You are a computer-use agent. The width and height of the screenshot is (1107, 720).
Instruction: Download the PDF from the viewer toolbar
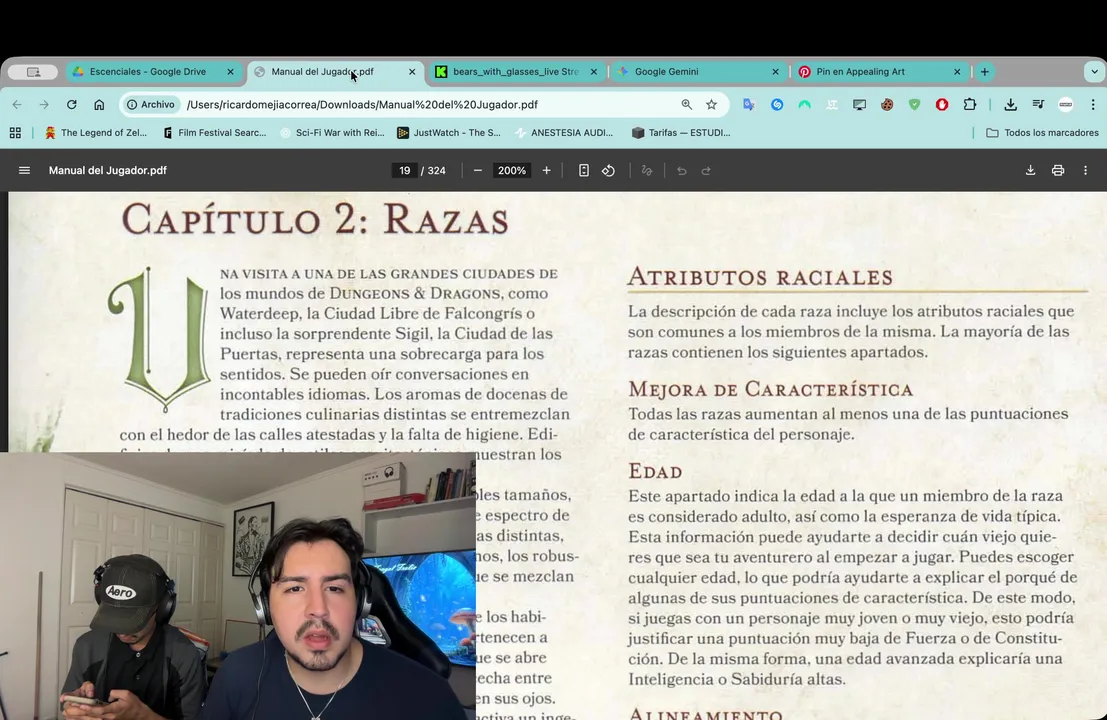[x=1031, y=170]
